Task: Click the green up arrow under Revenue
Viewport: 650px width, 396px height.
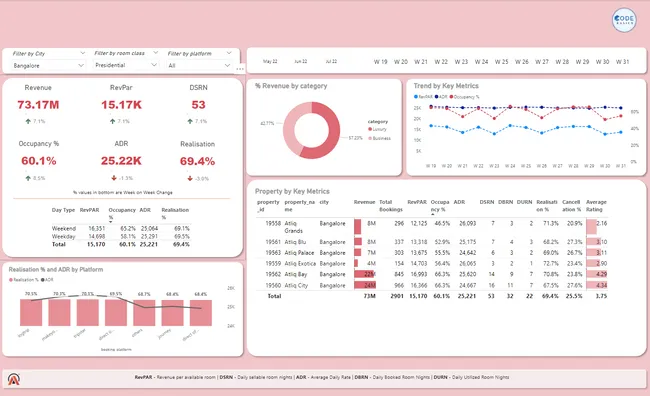Action: (x=28, y=121)
